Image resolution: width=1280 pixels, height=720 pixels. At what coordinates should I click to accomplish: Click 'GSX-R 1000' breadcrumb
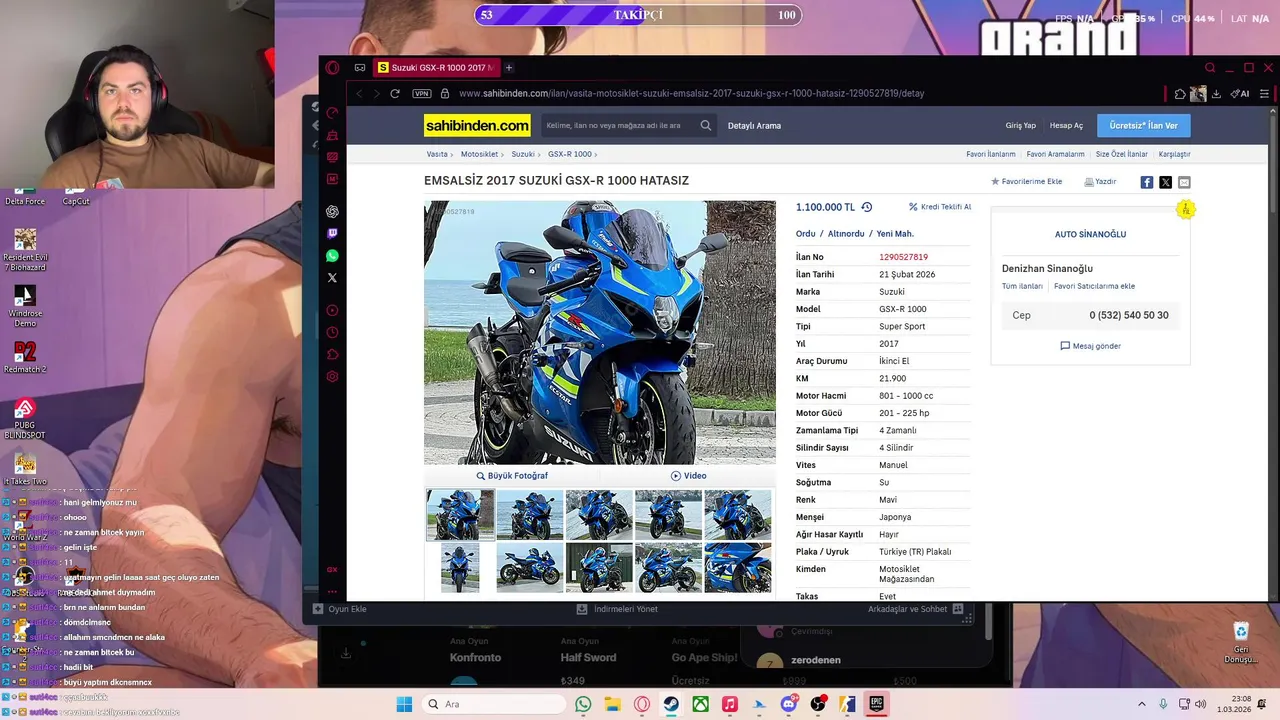pos(570,154)
